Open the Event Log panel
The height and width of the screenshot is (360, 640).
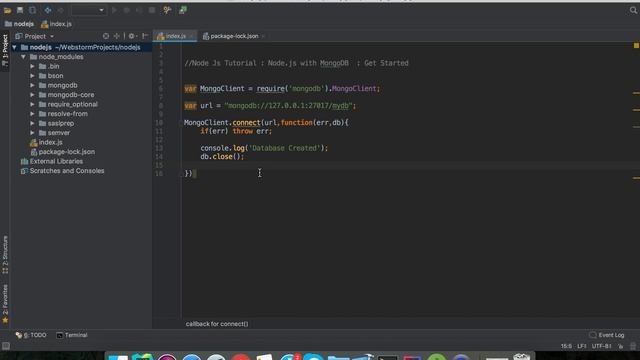(607, 335)
